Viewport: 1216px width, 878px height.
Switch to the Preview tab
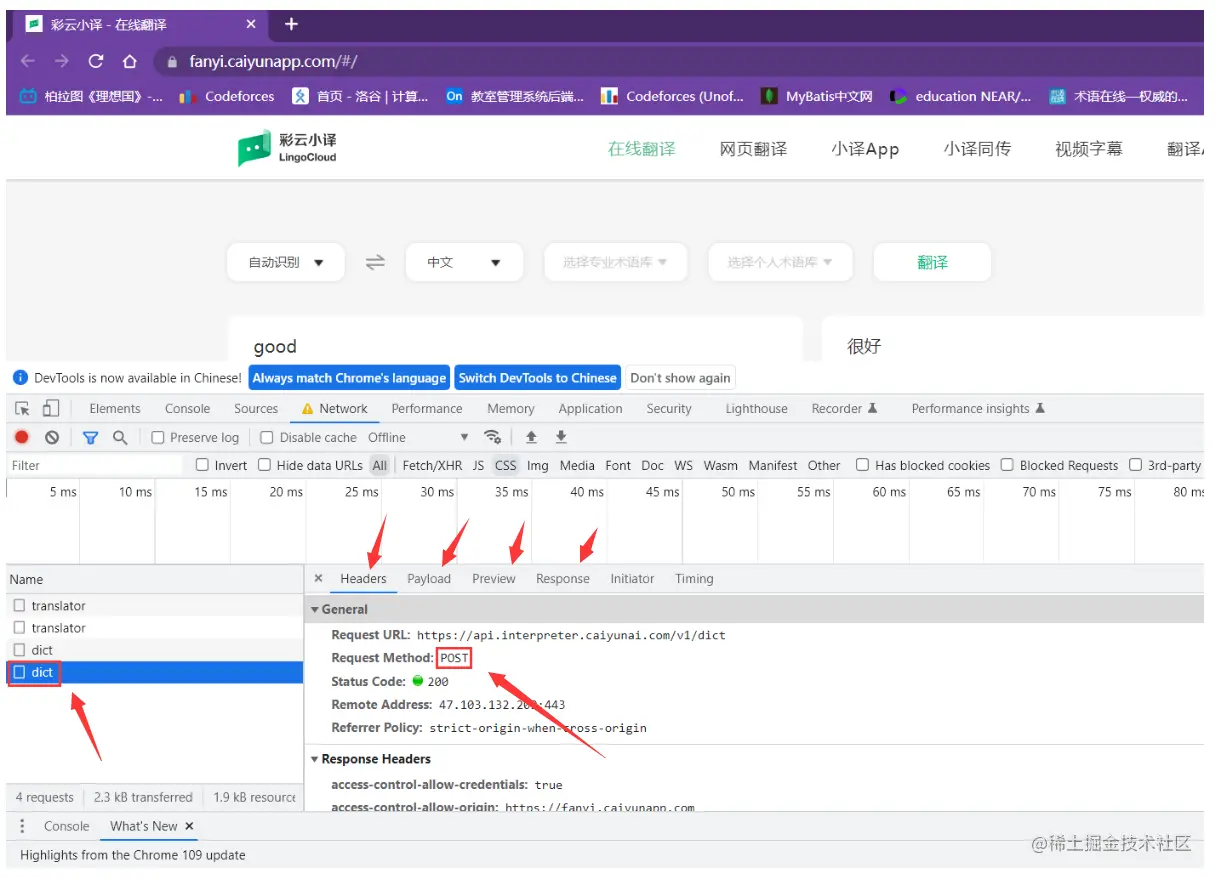(x=494, y=578)
